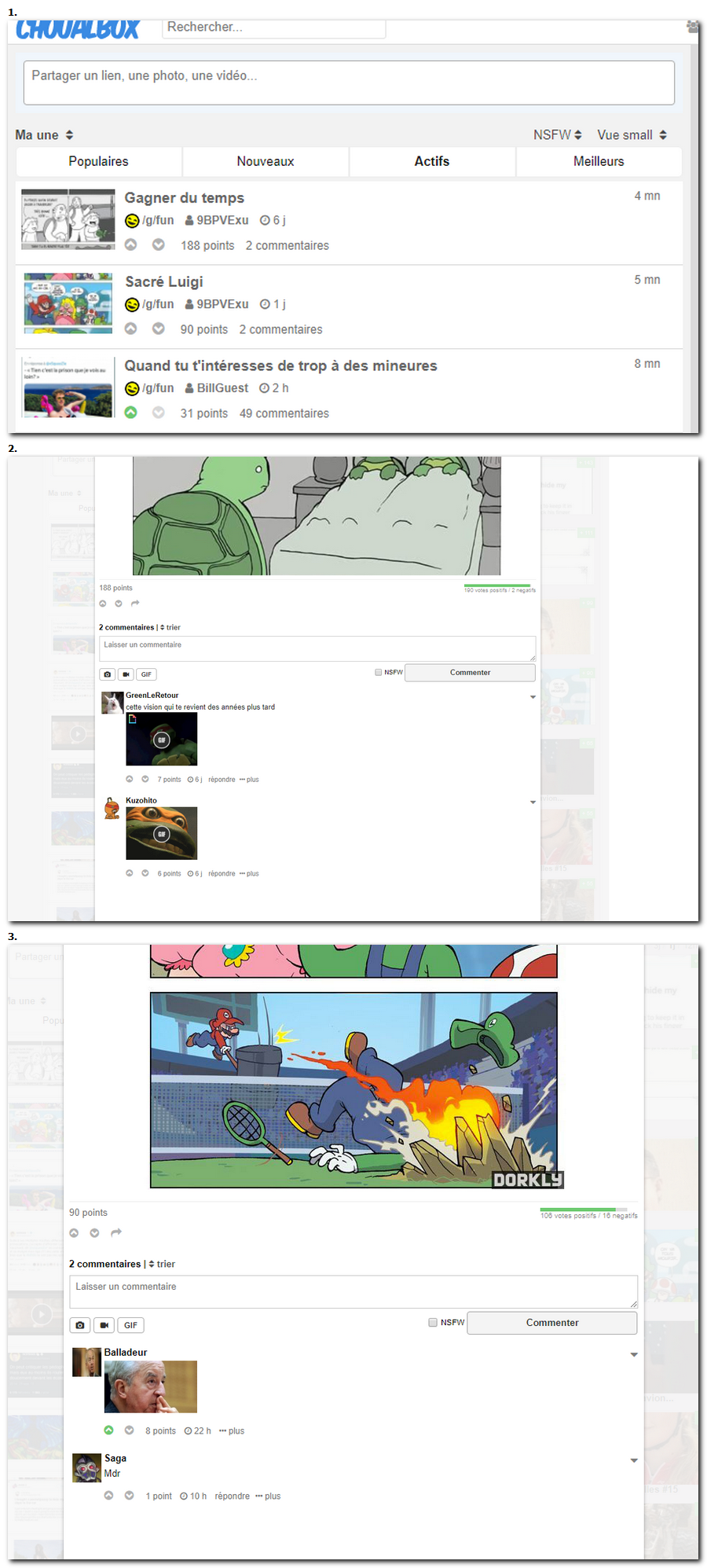Select the Meilleurs tab

tap(598, 161)
